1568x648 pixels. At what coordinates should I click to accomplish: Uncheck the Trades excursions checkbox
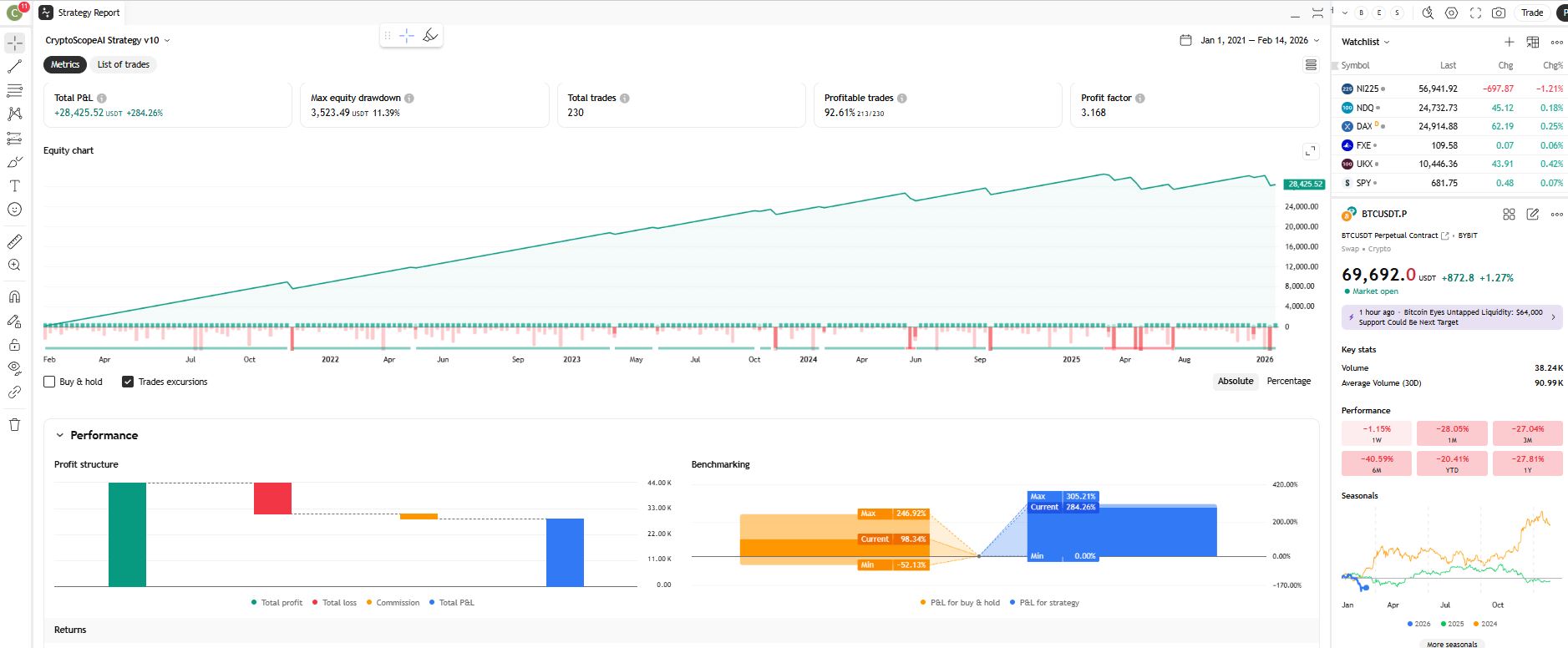[128, 382]
